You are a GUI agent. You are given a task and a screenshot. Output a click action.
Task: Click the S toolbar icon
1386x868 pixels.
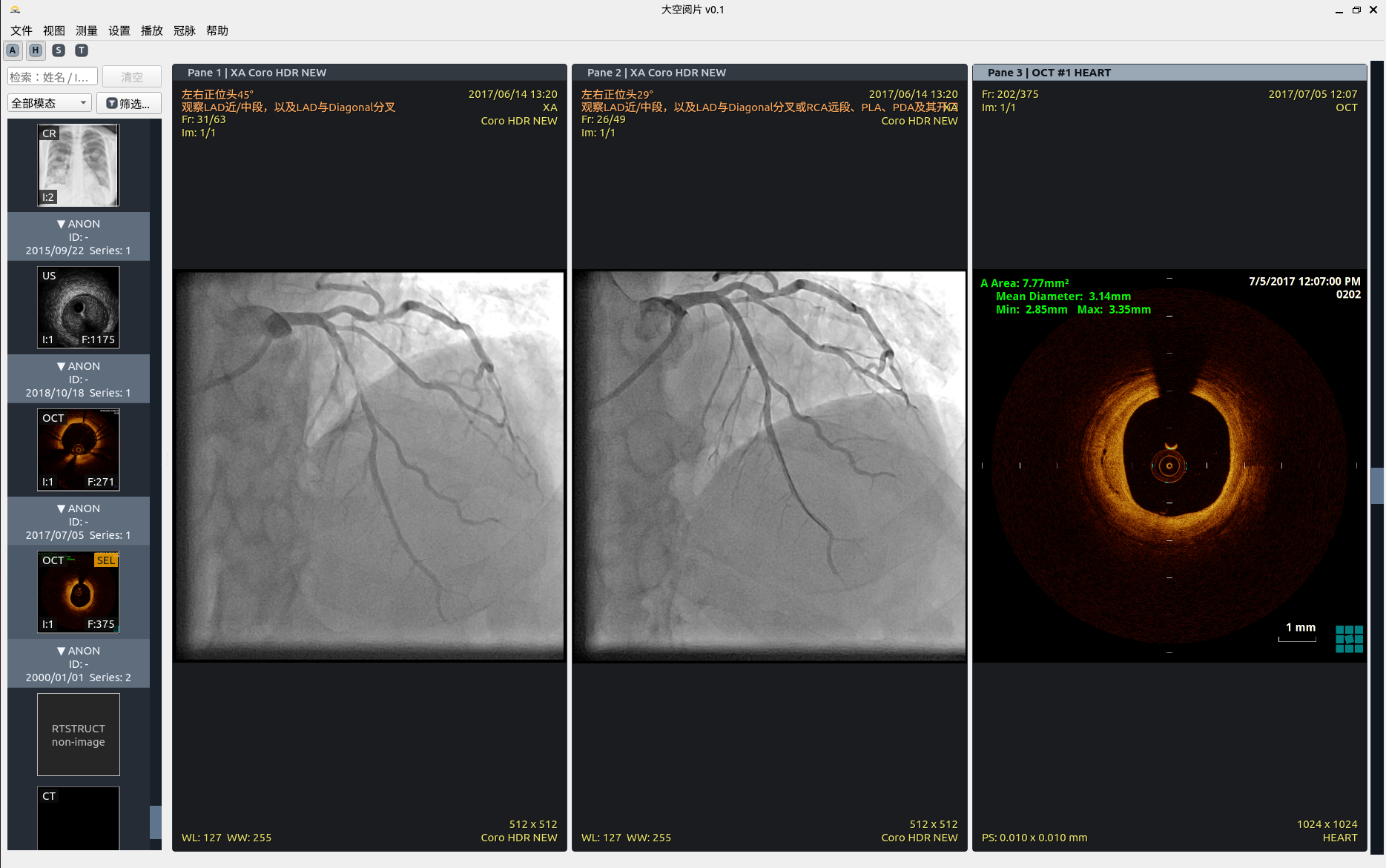tap(59, 50)
